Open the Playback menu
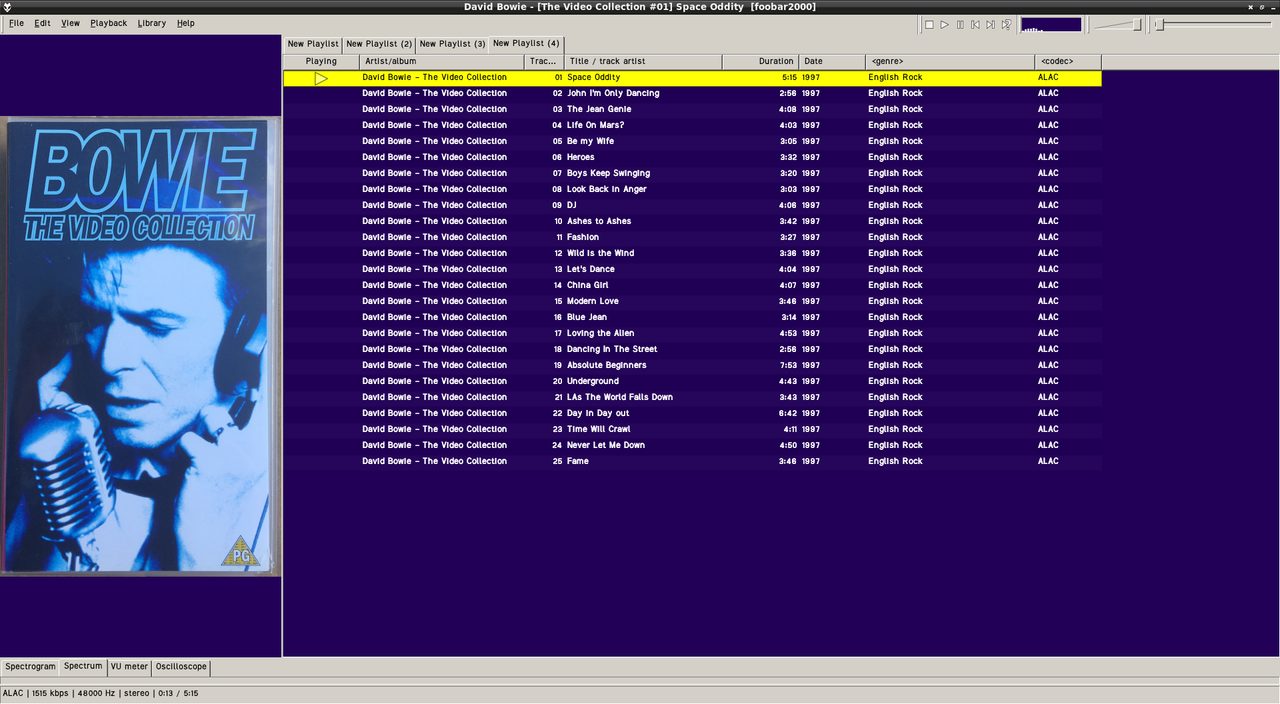This screenshot has height=704, width=1280. click(x=108, y=23)
